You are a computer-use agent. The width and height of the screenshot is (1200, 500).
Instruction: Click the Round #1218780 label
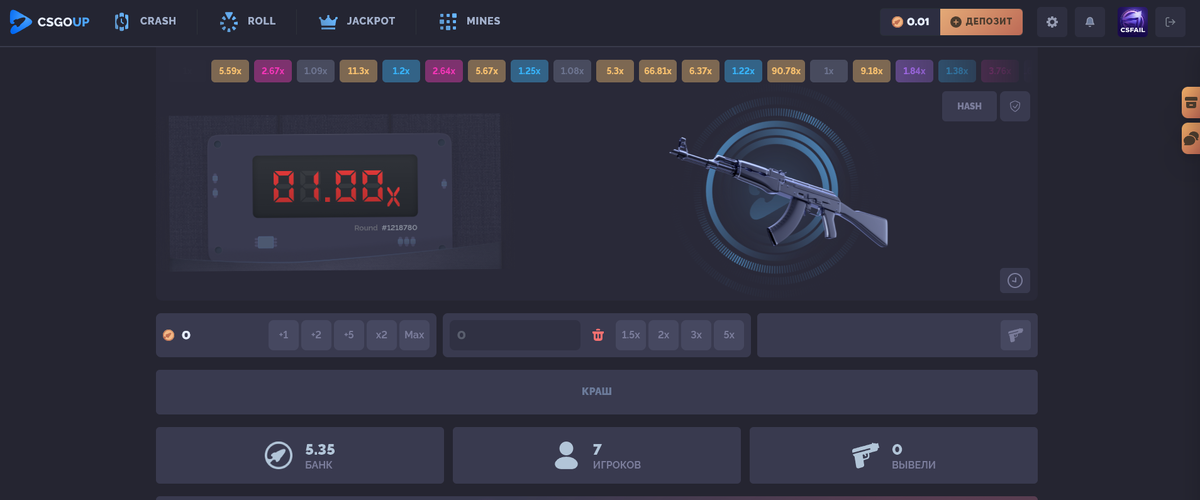tap(385, 228)
